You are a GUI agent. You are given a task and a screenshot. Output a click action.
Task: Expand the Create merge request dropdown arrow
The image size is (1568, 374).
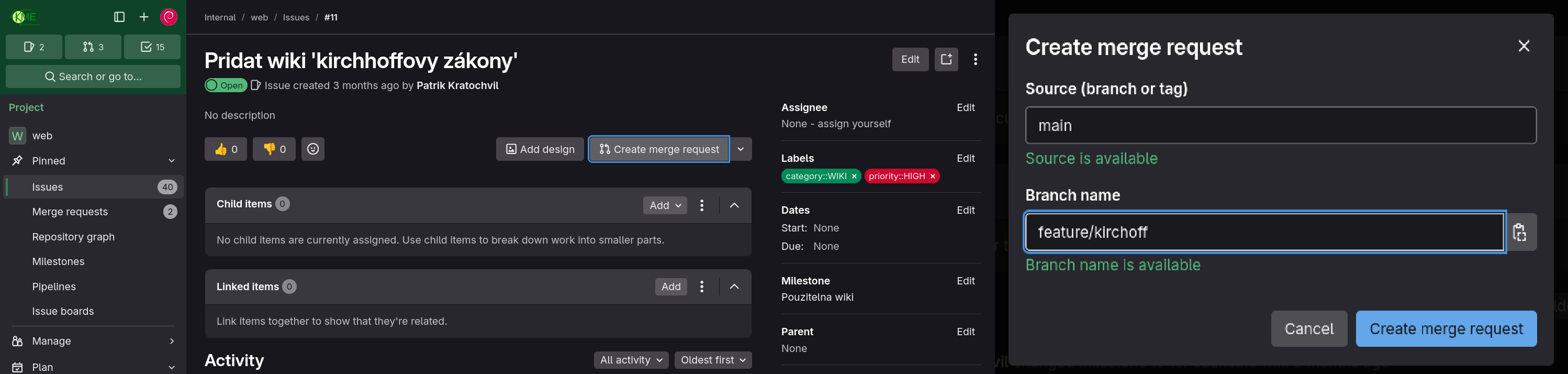click(741, 149)
